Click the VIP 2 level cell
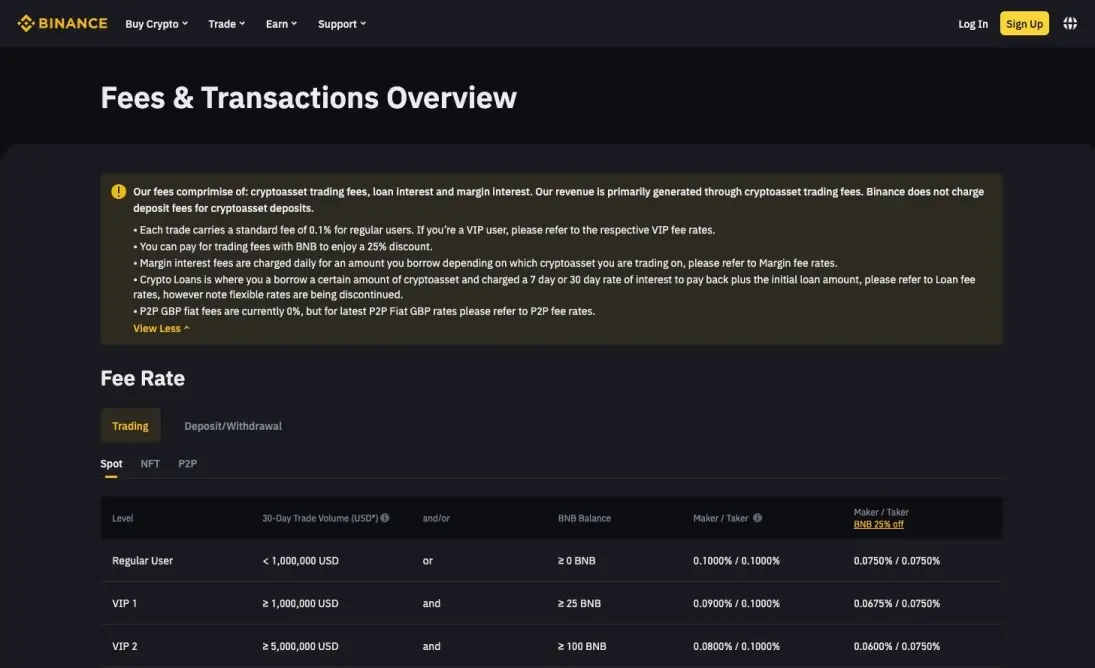 click(124, 646)
